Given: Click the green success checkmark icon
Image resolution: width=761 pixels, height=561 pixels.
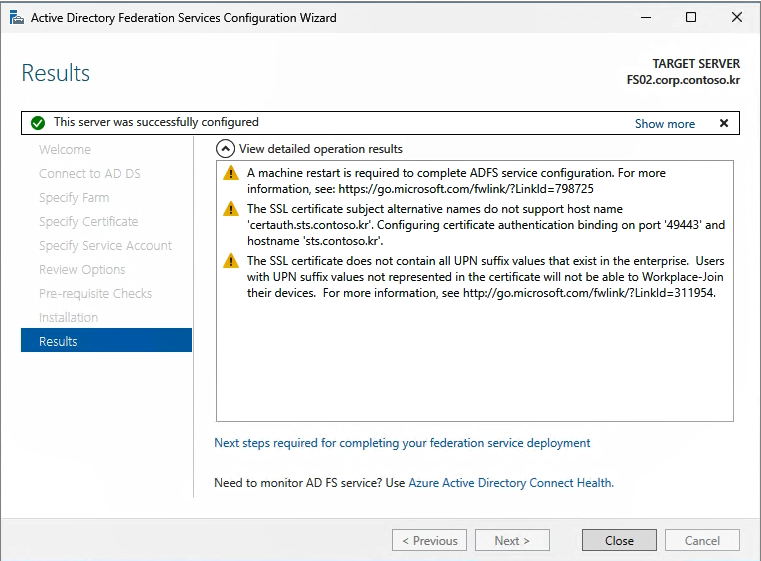Looking at the screenshot, I should pyautogui.click(x=38, y=123).
